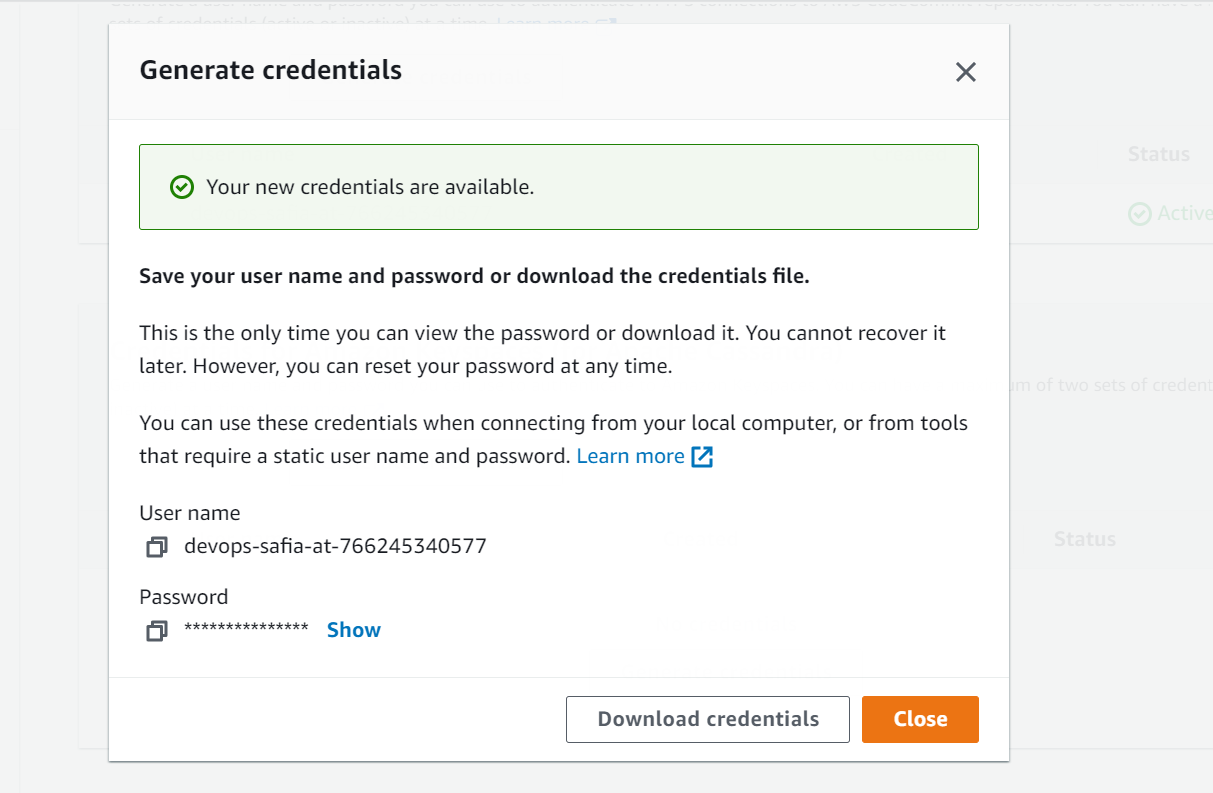The width and height of the screenshot is (1213, 793).
Task: Download the credentials file
Action: (708, 719)
